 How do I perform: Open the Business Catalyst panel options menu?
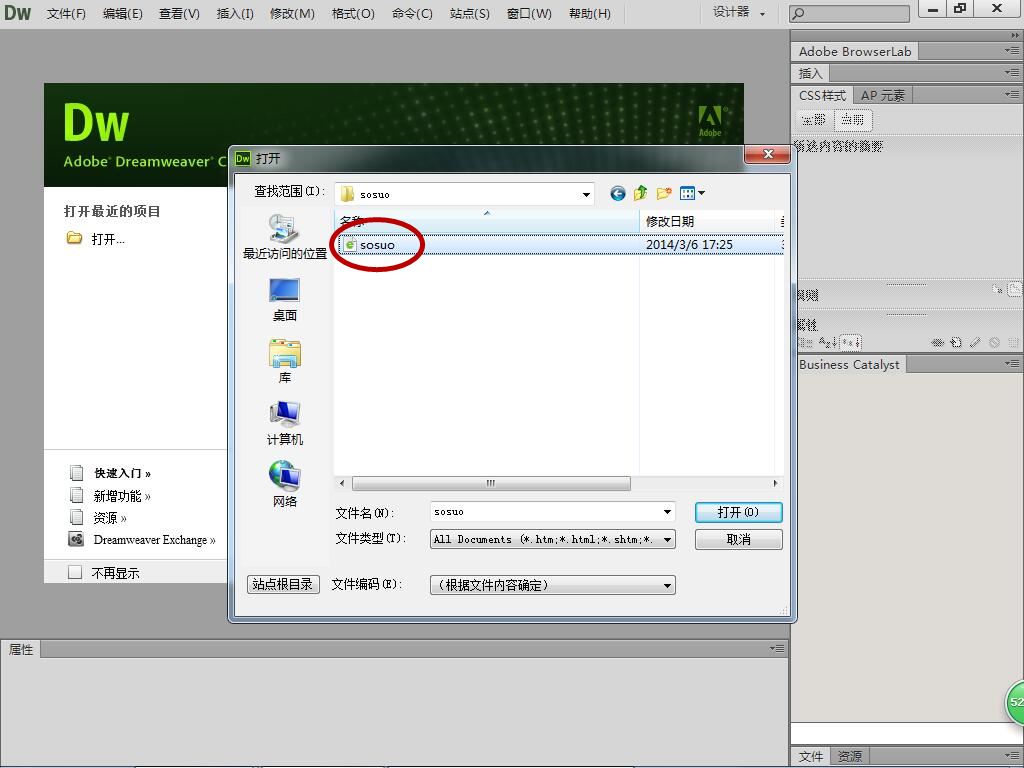point(1012,363)
